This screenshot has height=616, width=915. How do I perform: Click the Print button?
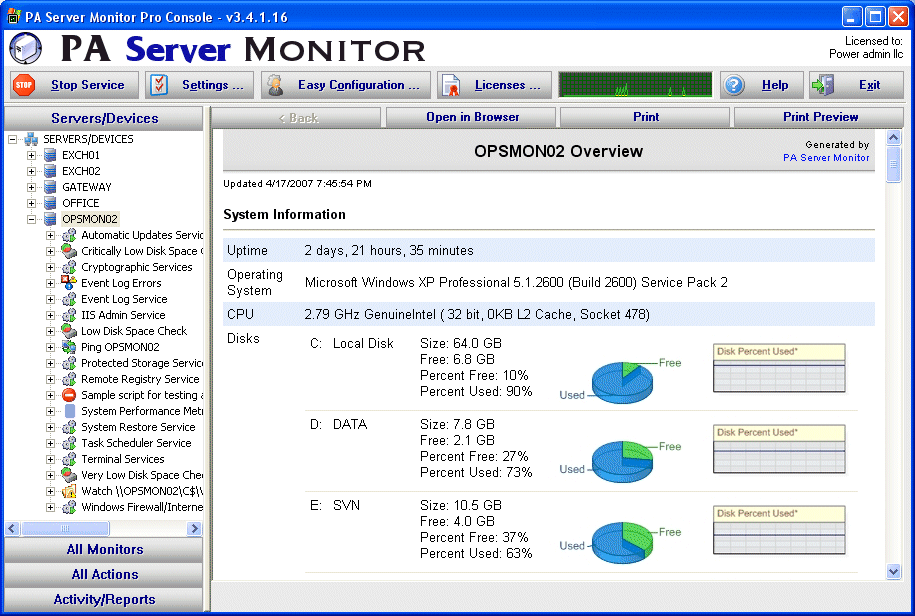pyautogui.click(x=645, y=117)
